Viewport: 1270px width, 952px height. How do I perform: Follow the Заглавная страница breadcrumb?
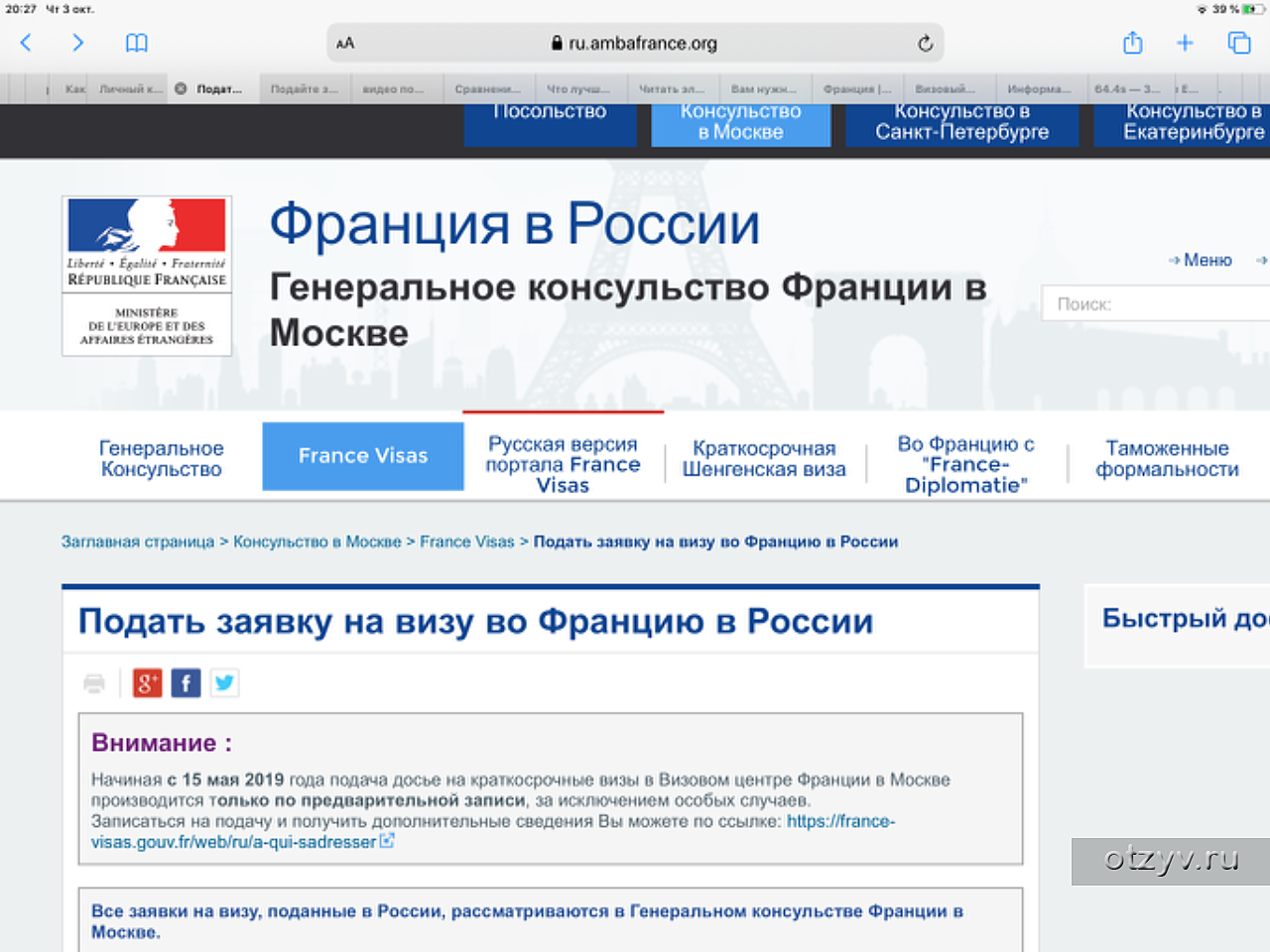click(x=138, y=541)
